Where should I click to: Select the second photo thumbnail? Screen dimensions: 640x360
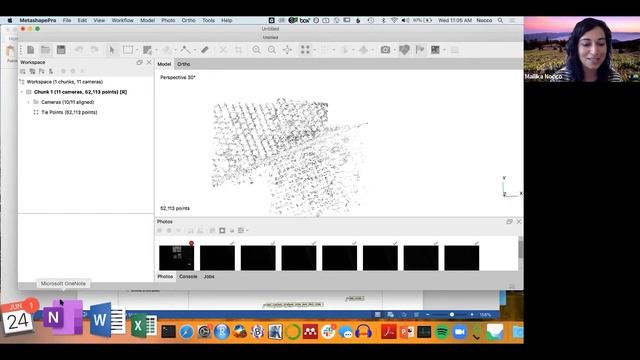(x=217, y=258)
